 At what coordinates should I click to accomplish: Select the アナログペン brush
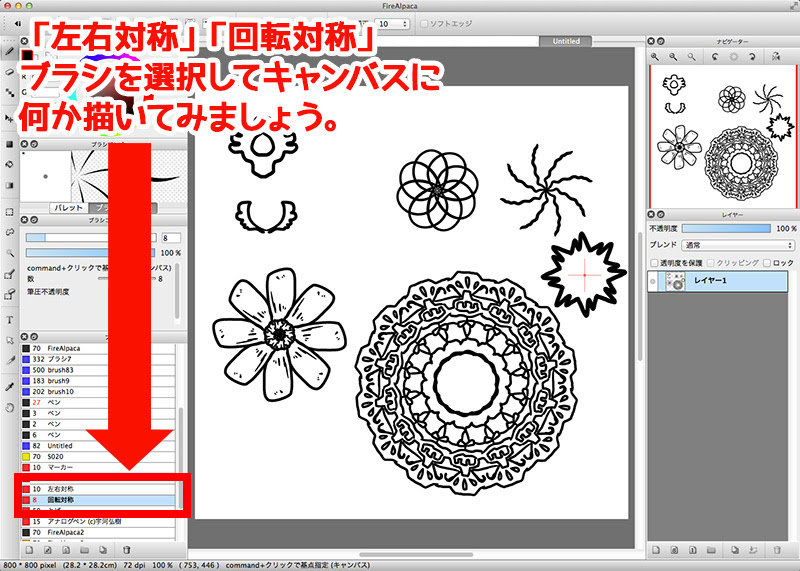click(x=98, y=522)
